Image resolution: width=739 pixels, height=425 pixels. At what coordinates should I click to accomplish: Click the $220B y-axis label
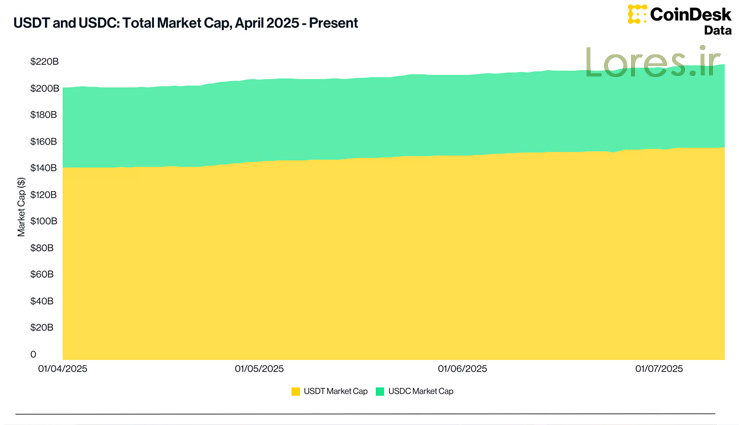44,61
